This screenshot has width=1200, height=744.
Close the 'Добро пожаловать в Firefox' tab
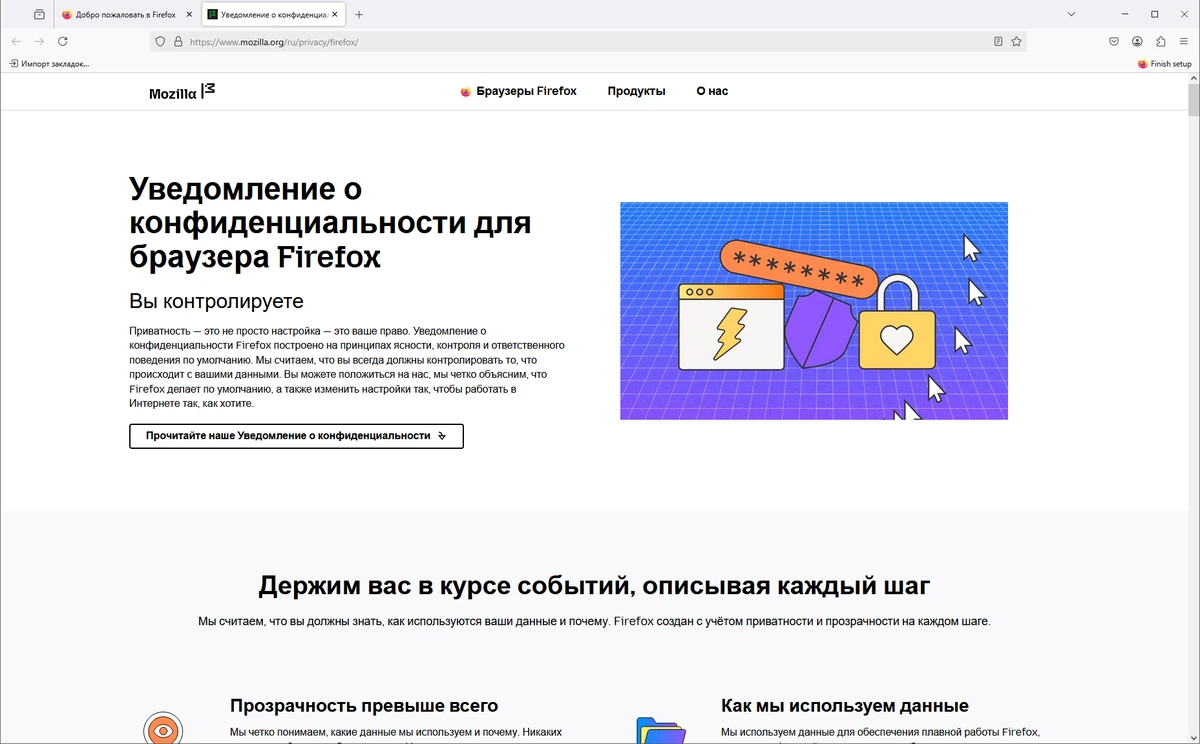coord(189,15)
